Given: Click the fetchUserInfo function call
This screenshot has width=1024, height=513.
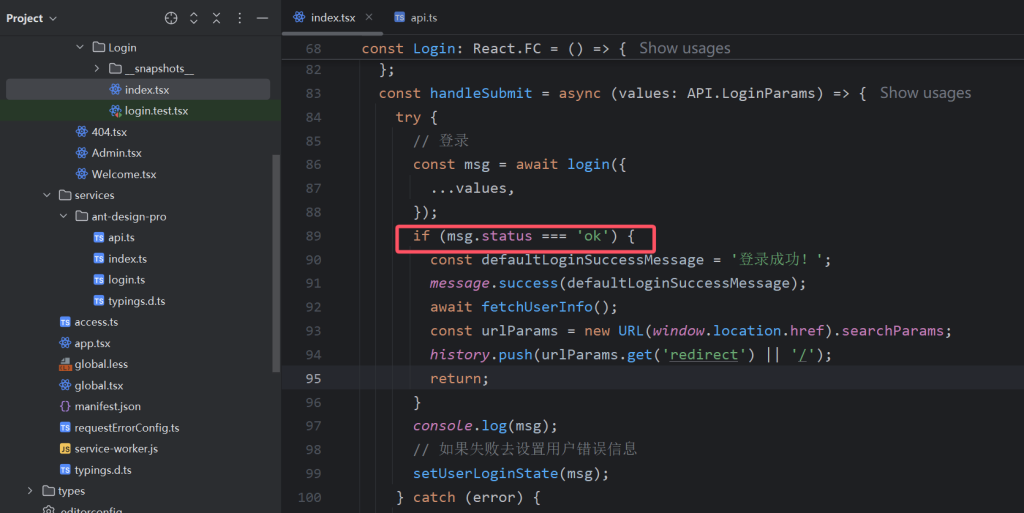Looking at the screenshot, I should [537, 307].
